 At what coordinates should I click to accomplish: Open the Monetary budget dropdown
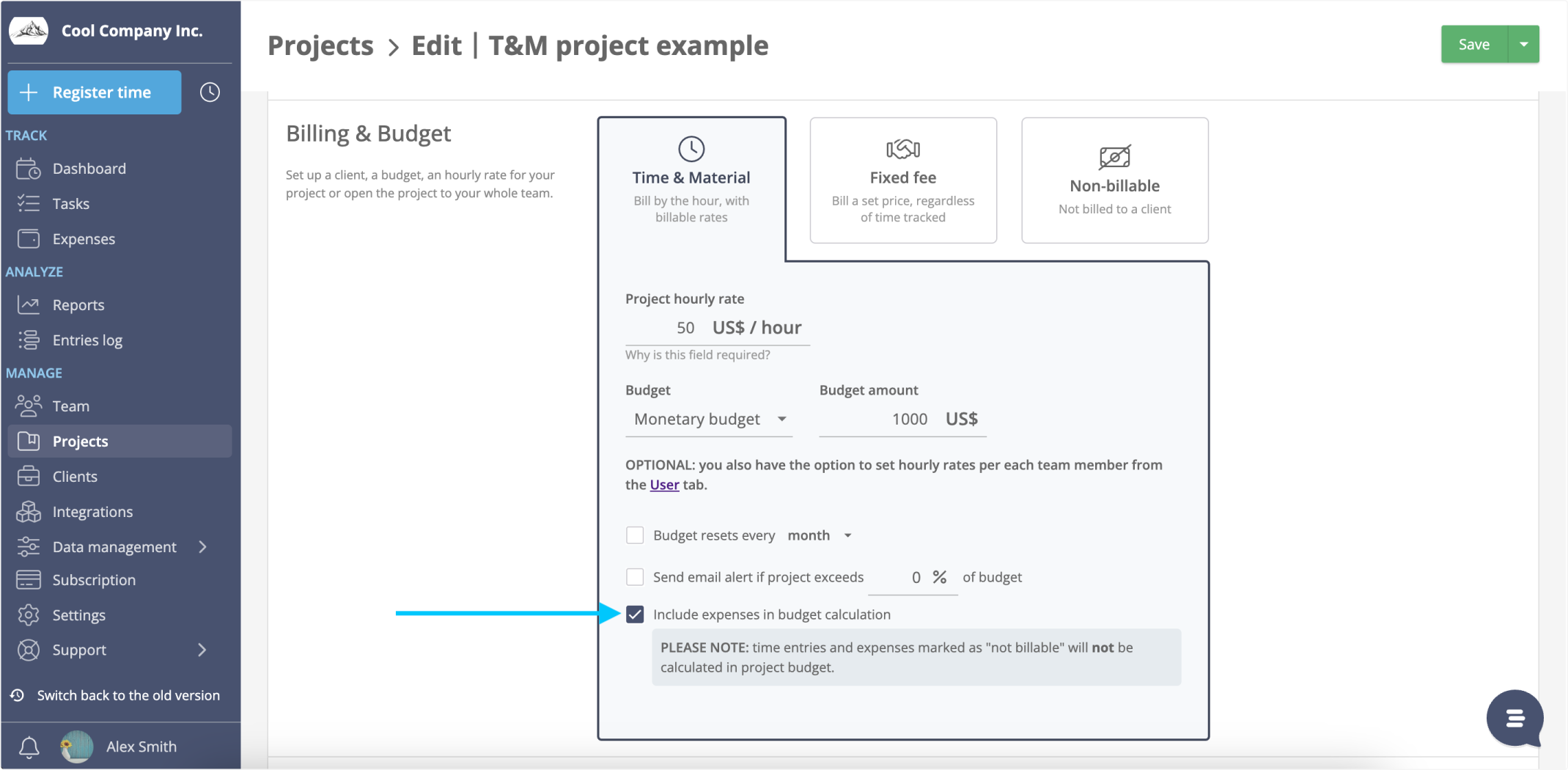(x=708, y=419)
